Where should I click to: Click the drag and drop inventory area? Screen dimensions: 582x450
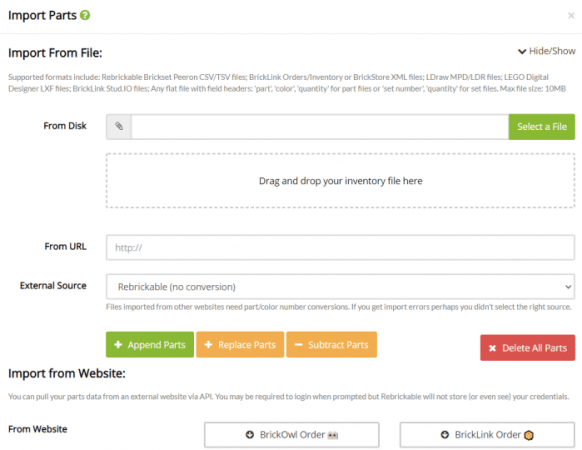tap(340, 181)
